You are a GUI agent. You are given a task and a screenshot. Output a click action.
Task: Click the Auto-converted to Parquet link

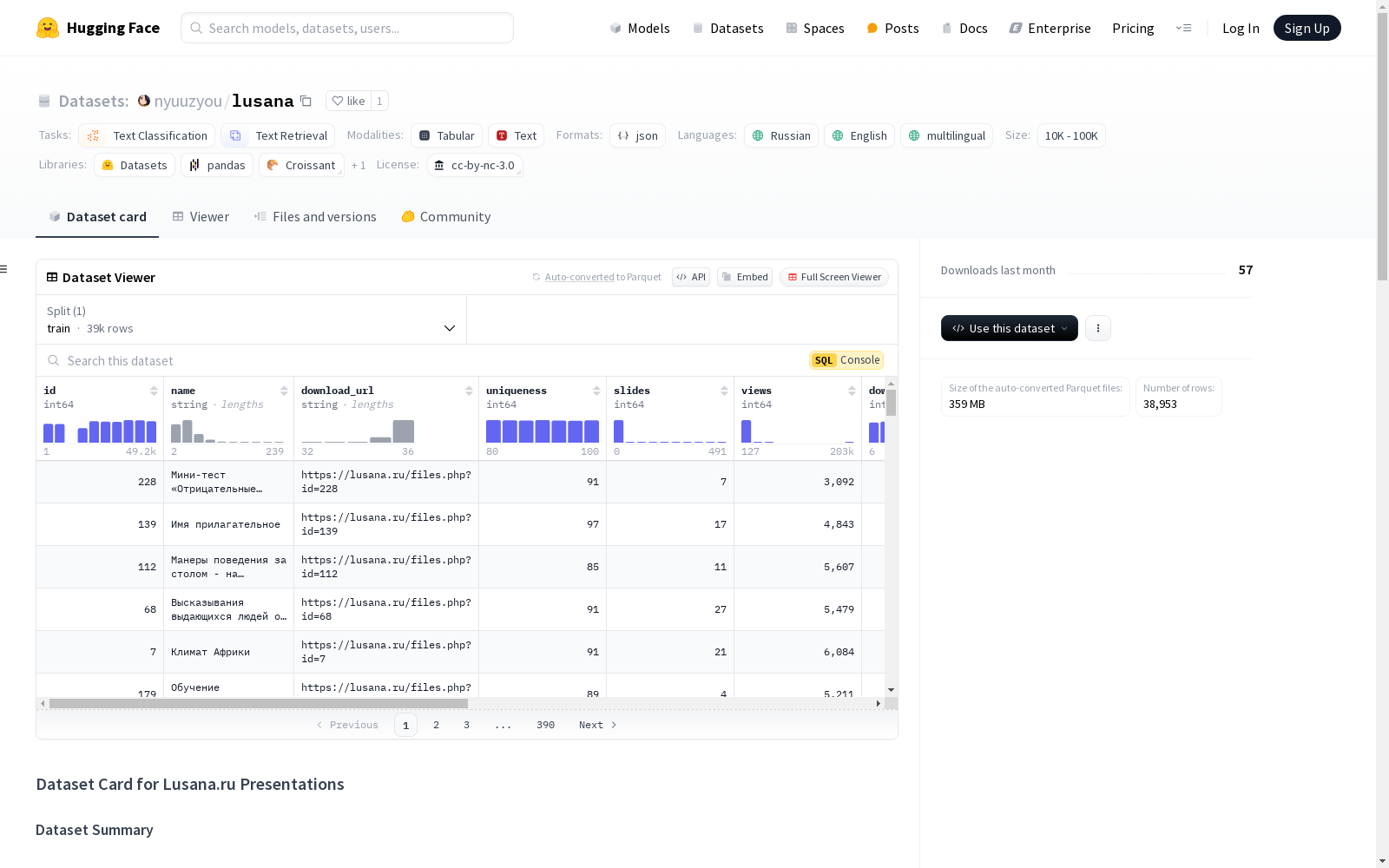point(603,277)
